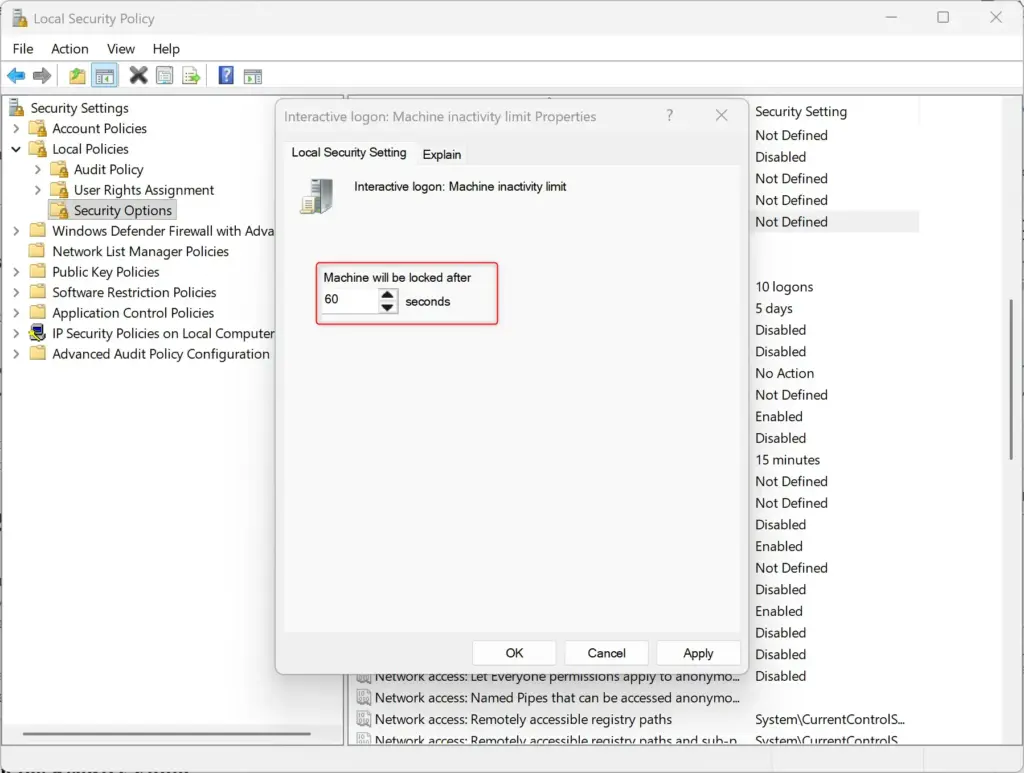This screenshot has width=1024, height=773.
Task: Click the Local Security Policy title bar icon
Action: coord(20,18)
